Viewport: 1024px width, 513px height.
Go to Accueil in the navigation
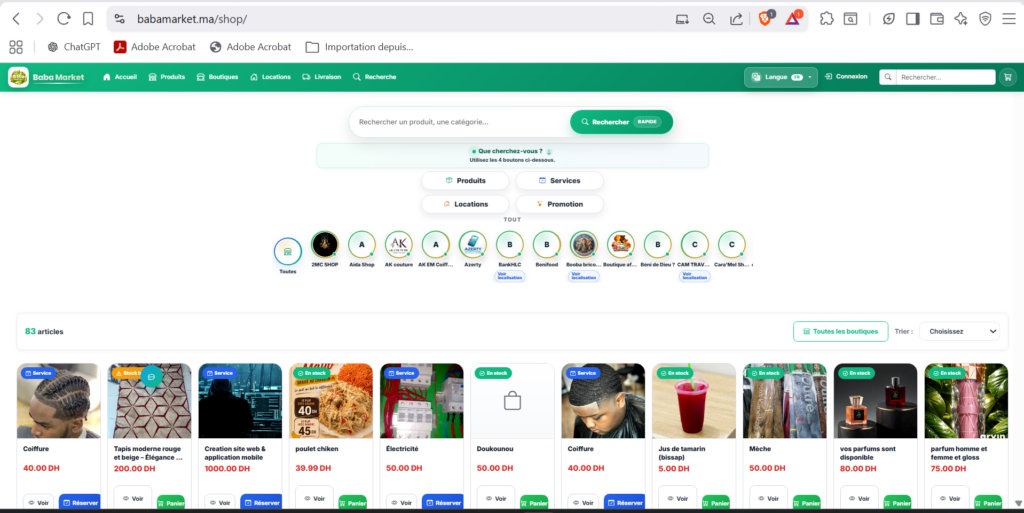click(120, 77)
